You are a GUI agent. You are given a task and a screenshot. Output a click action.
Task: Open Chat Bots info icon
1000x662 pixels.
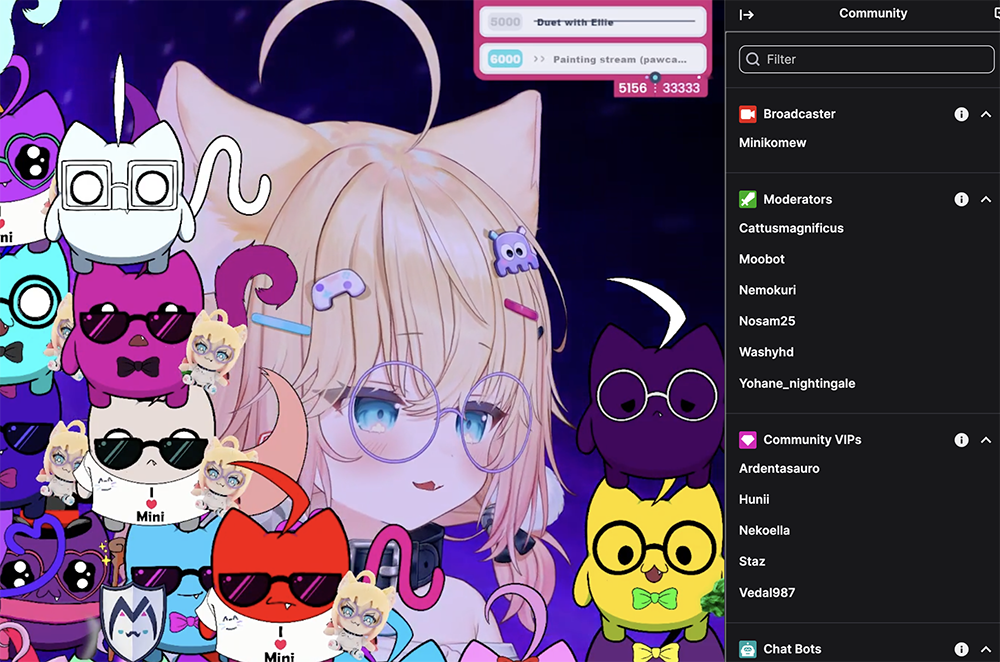[x=961, y=649]
